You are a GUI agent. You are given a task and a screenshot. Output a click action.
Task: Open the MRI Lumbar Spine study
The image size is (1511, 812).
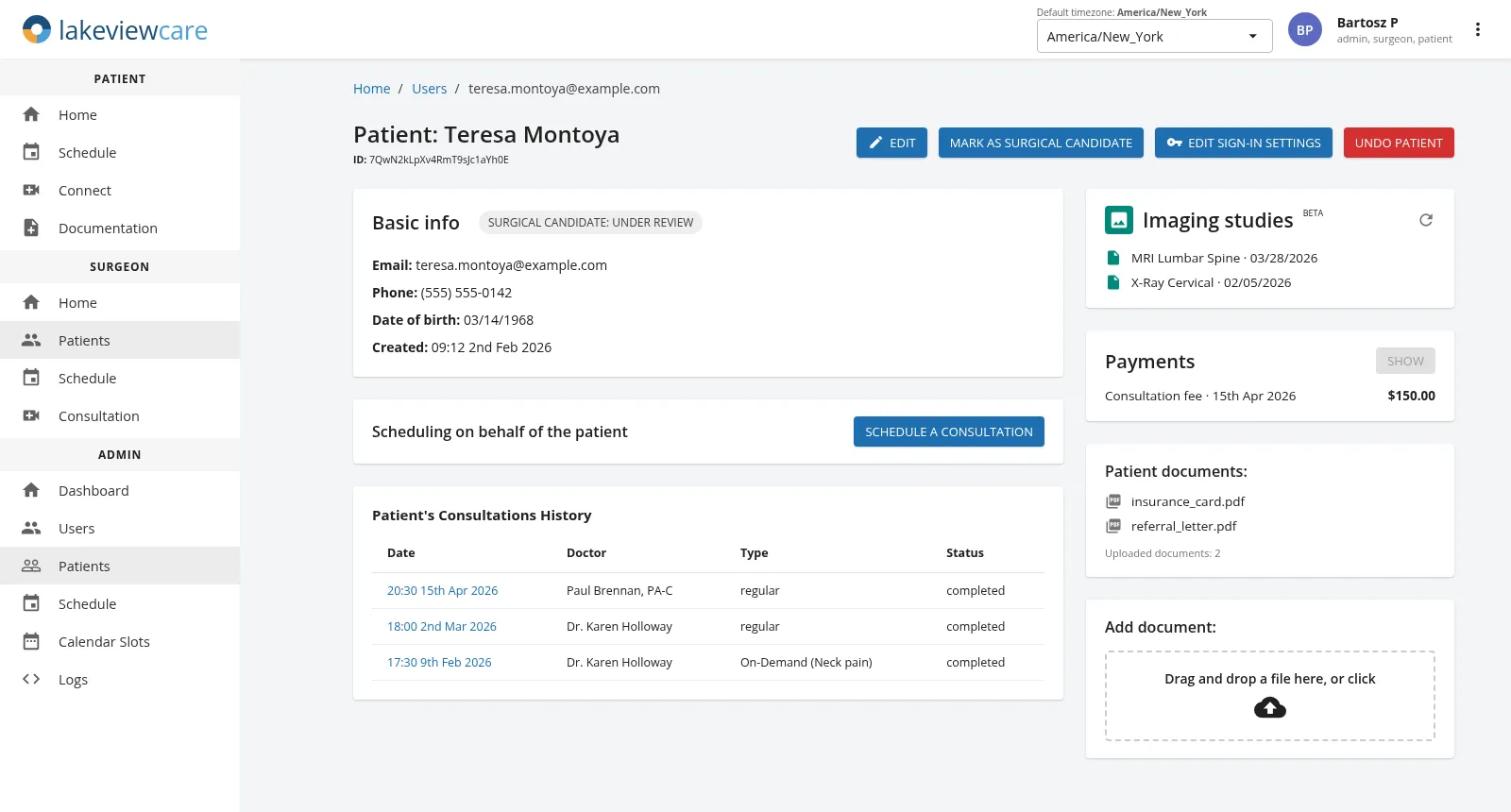coord(1224,258)
